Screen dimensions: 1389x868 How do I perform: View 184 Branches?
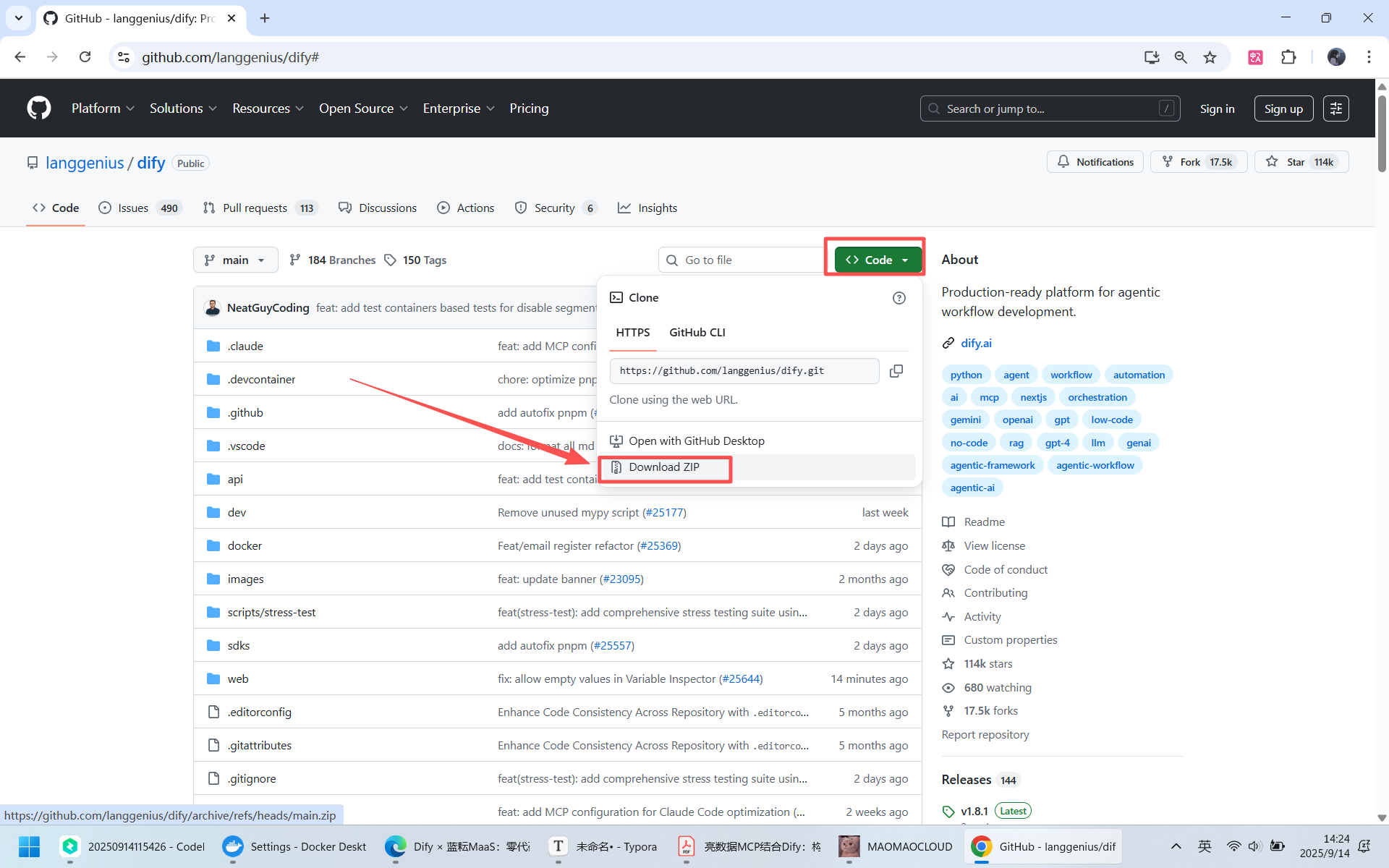333,260
